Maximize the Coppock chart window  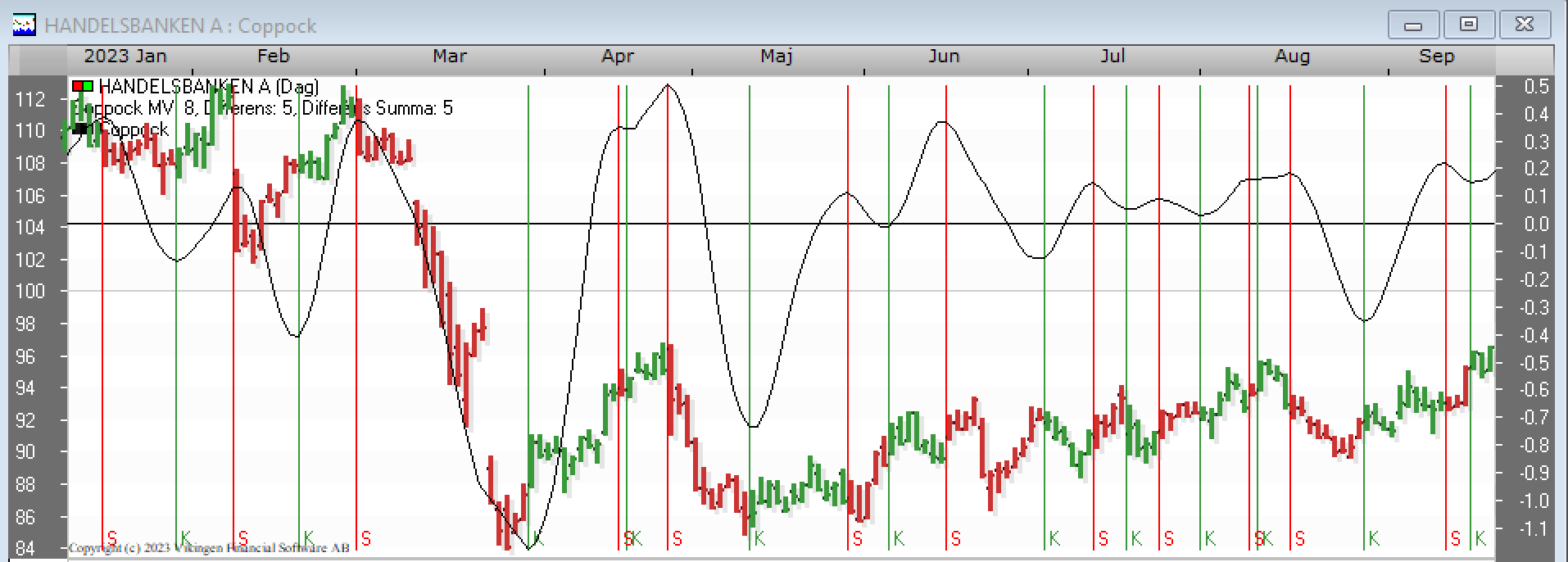(x=1468, y=25)
